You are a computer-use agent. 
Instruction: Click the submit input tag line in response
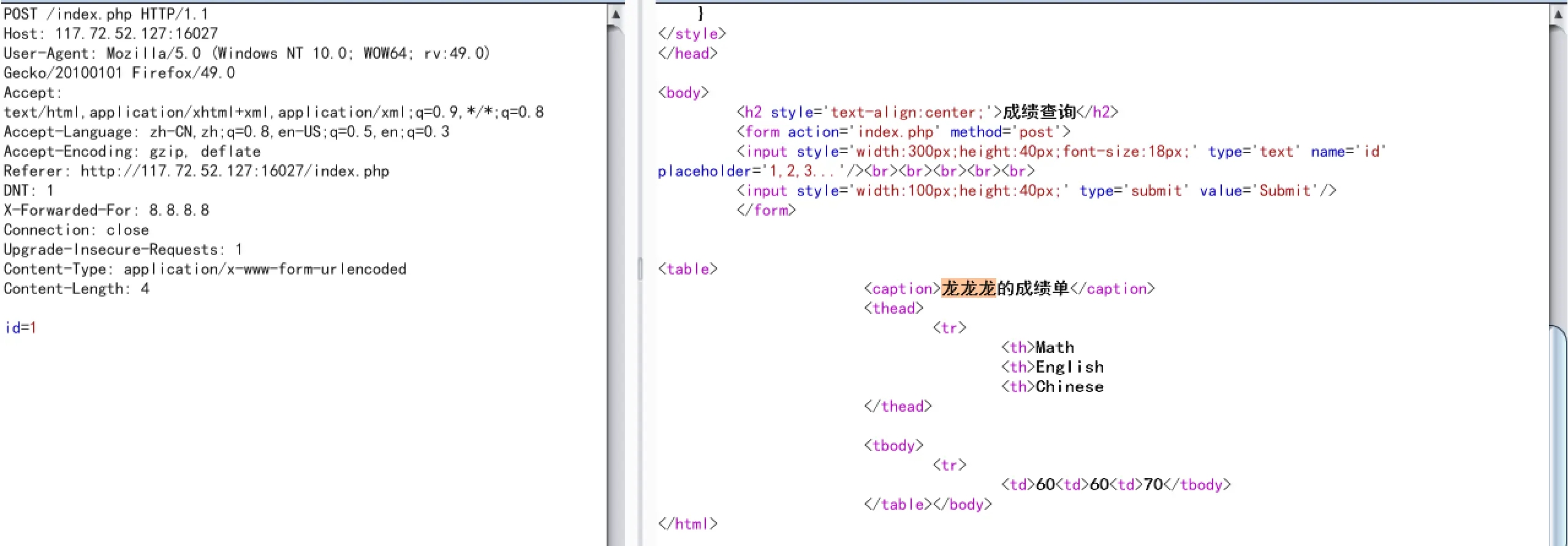pos(1036,191)
